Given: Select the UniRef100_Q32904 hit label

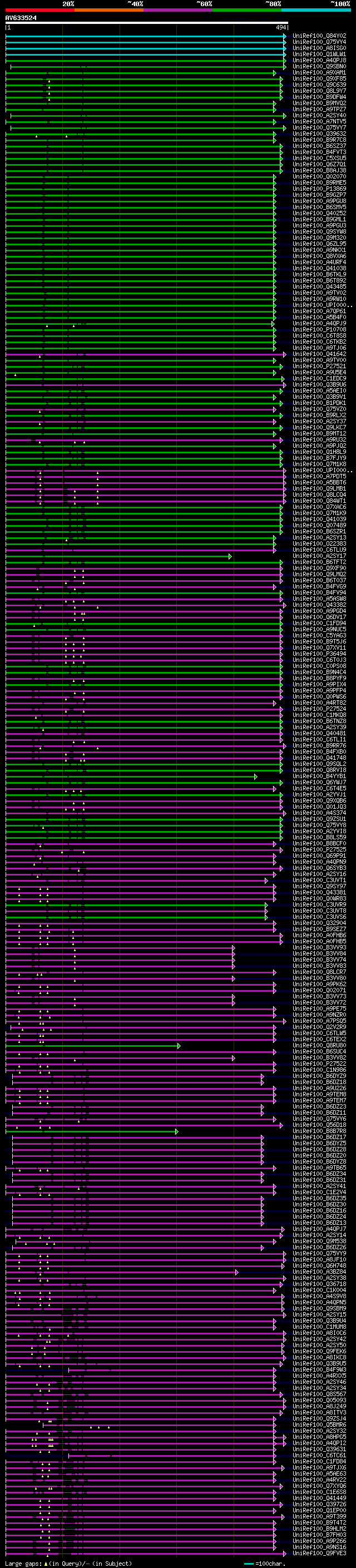Looking at the screenshot, I should pos(319,923).
